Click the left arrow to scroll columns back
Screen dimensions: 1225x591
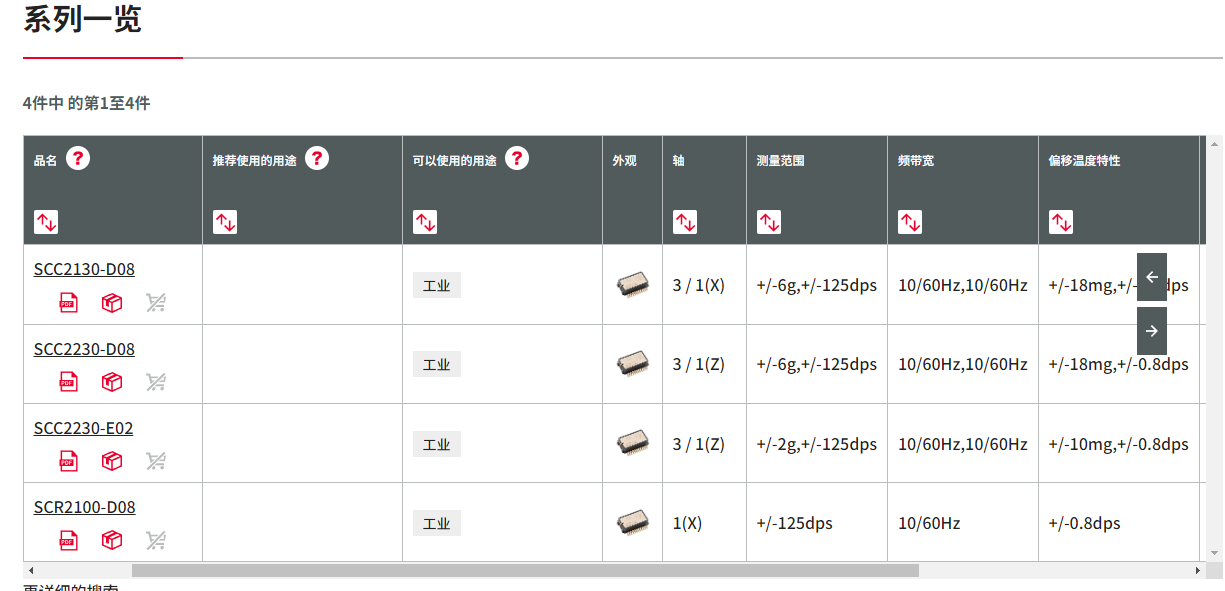pyautogui.click(x=1151, y=278)
